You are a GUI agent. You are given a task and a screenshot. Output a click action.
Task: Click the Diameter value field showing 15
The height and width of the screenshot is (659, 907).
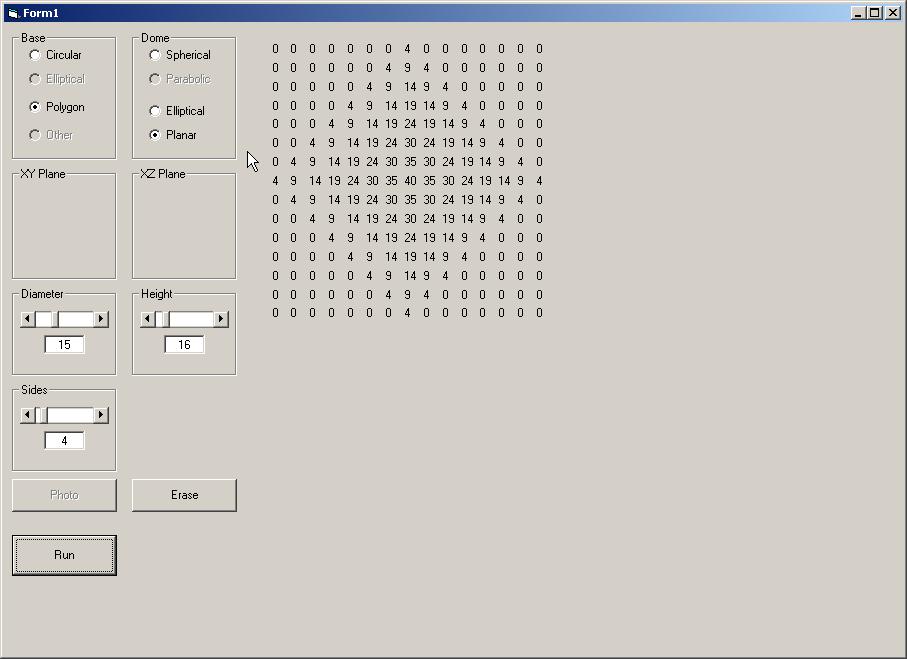coord(64,345)
